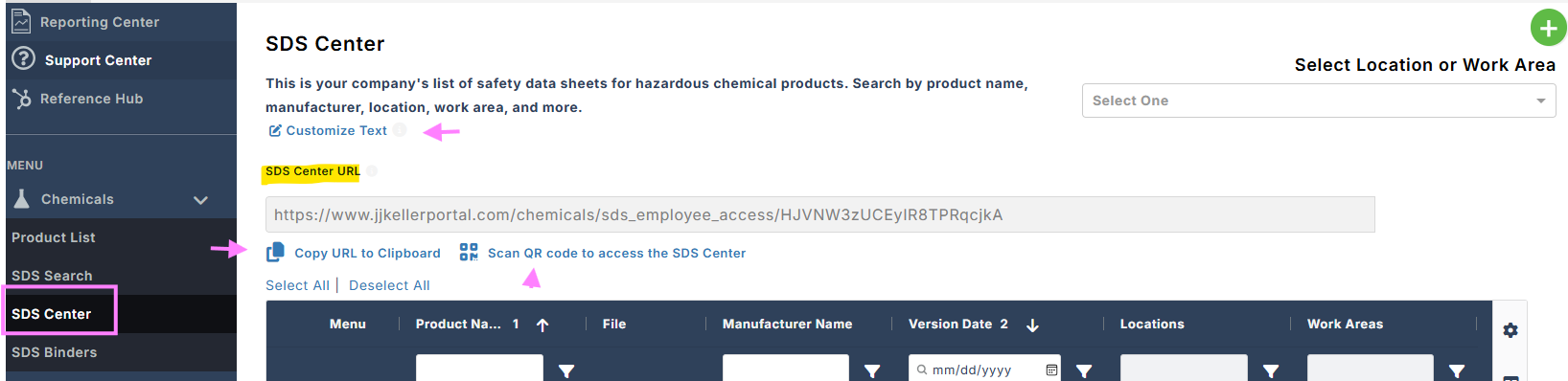1568x381 pixels.
Task: Open filter for Manufacturer Name column
Action: click(872, 370)
